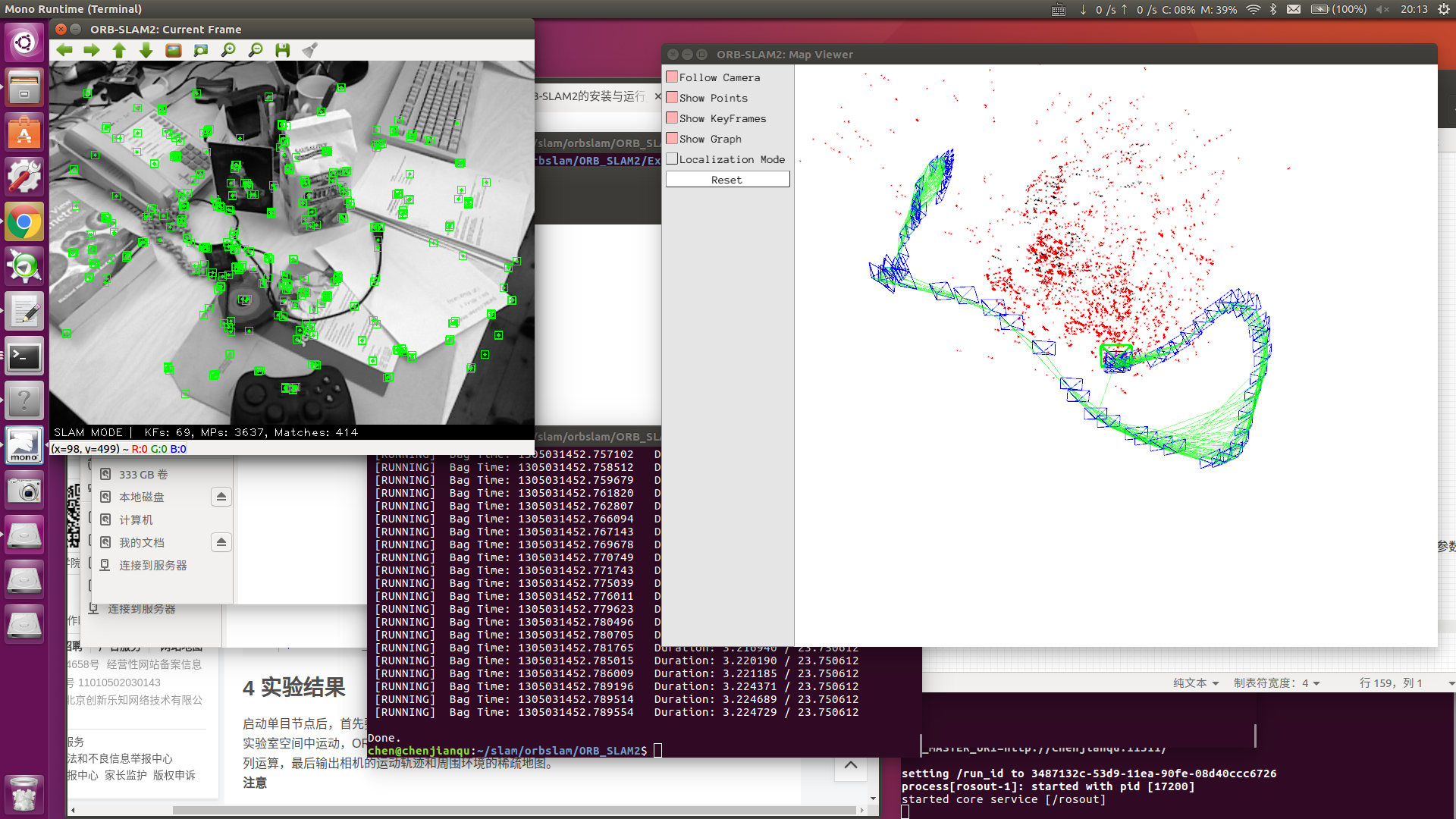Click the fit-image-to-window icon
This screenshot has height=819, width=1456.
click(201, 50)
